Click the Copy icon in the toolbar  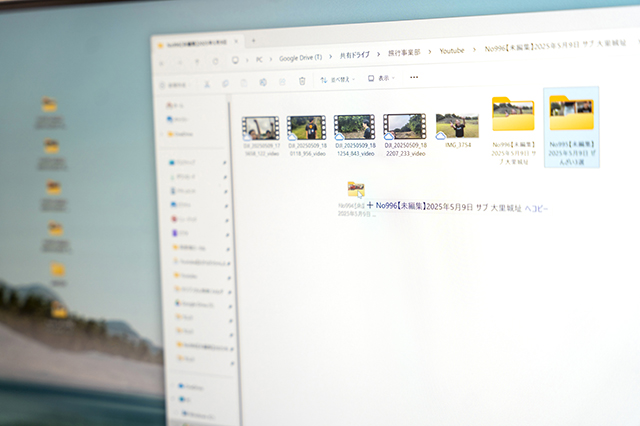pos(225,83)
